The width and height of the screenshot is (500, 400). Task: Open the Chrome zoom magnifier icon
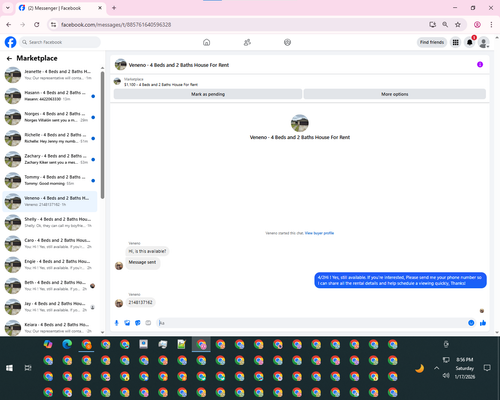tap(445, 25)
